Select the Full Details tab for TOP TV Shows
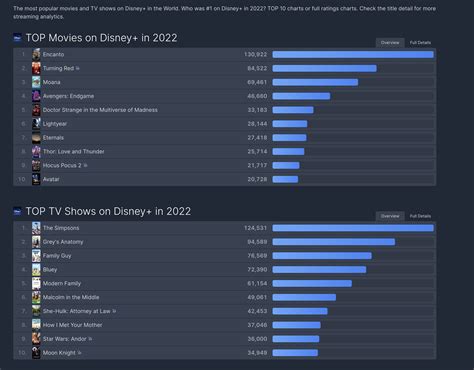 (420, 216)
